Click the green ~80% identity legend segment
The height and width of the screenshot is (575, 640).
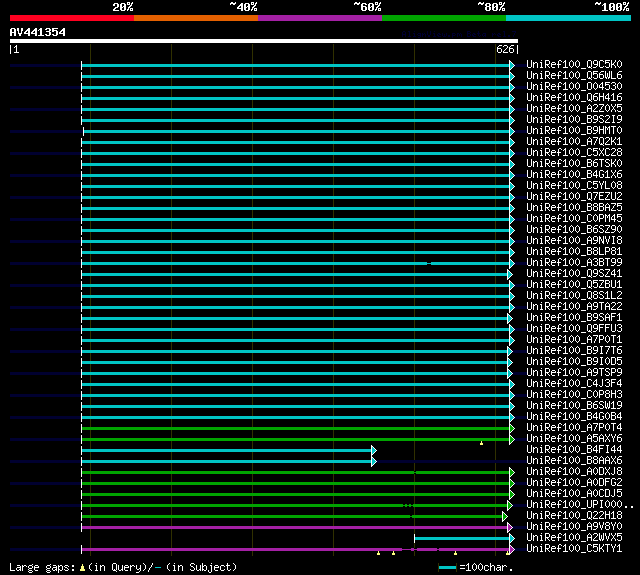pos(444,18)
